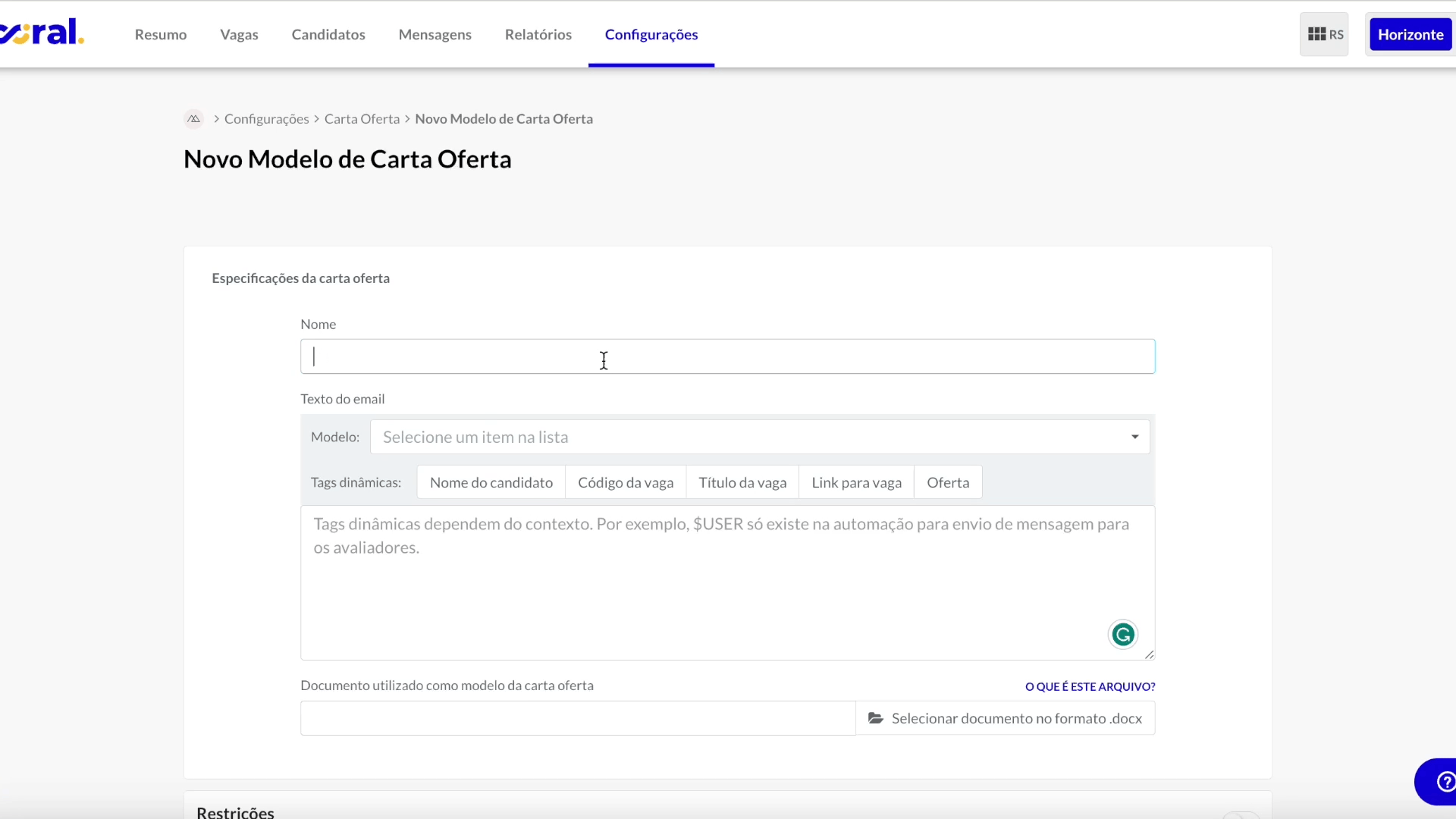Navigate to Configurações in the breadcrumb
Image resolution: width=1456 pixels, height=819 pixels.
(267, 119)
